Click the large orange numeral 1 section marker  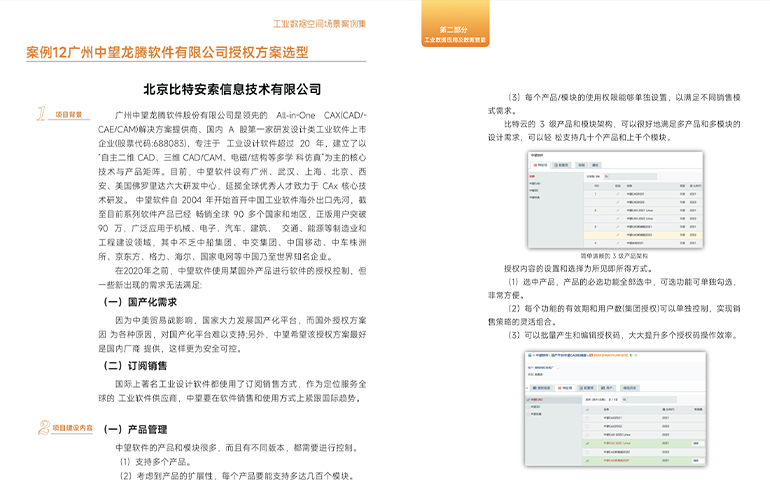click(41, 113)
